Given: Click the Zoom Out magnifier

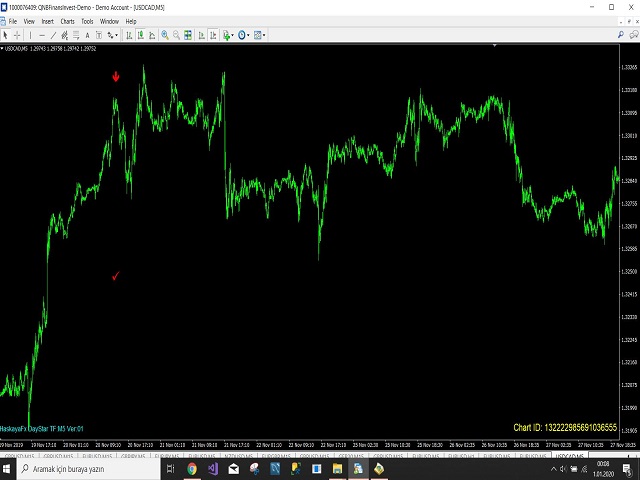Looking at the screenshot, I should coord(176,36).
